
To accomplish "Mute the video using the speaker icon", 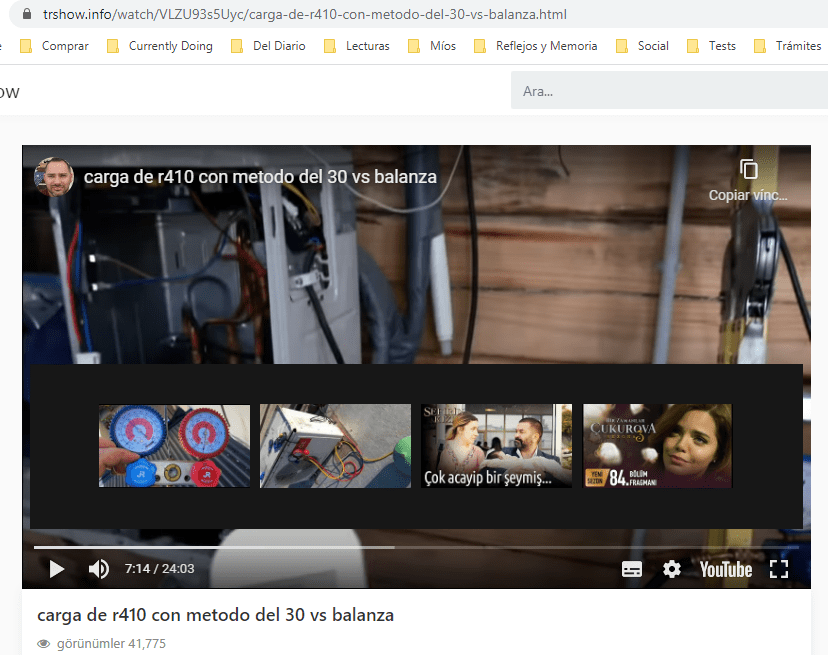I will pos(99,569).
